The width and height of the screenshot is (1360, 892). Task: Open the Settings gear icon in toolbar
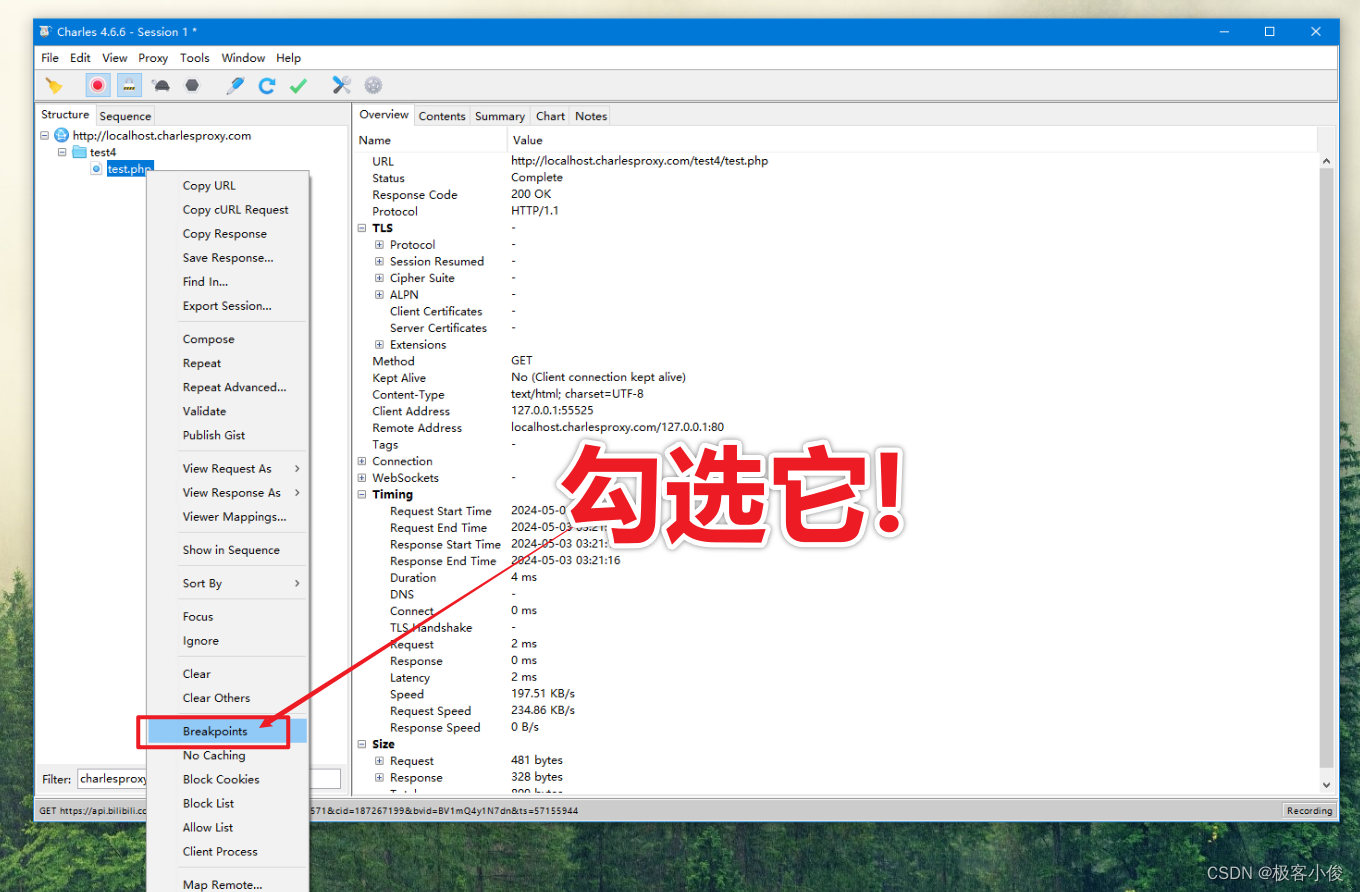[x=373, y=86]
